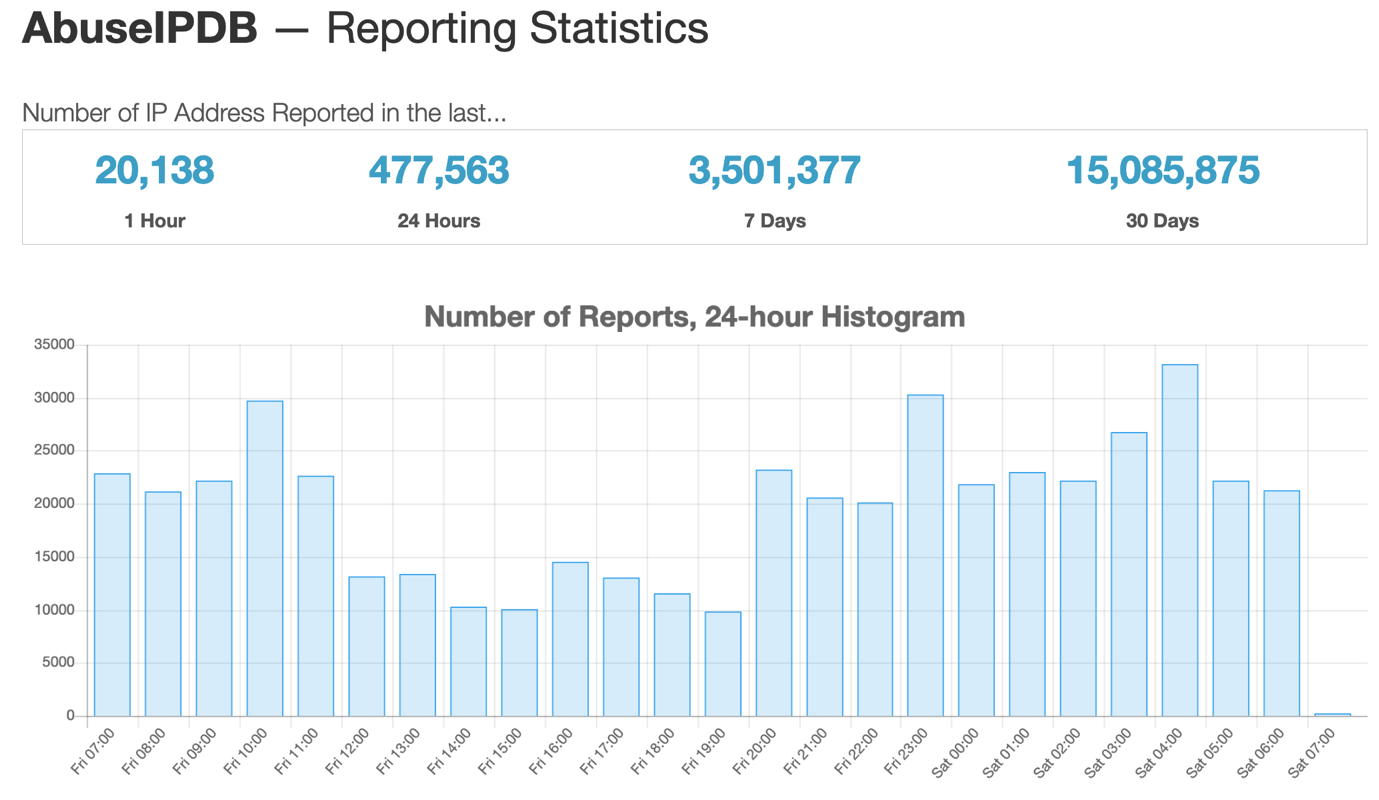This screenshot has width=1379, height=800.
Task: Click the 'Sat 00:00' x-axis label
Action: click(x=956, y=752)
